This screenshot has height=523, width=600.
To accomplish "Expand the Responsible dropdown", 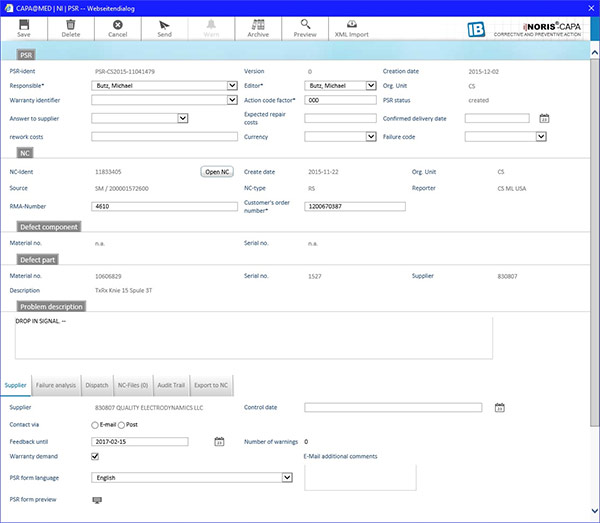I will tap(232, 85).
